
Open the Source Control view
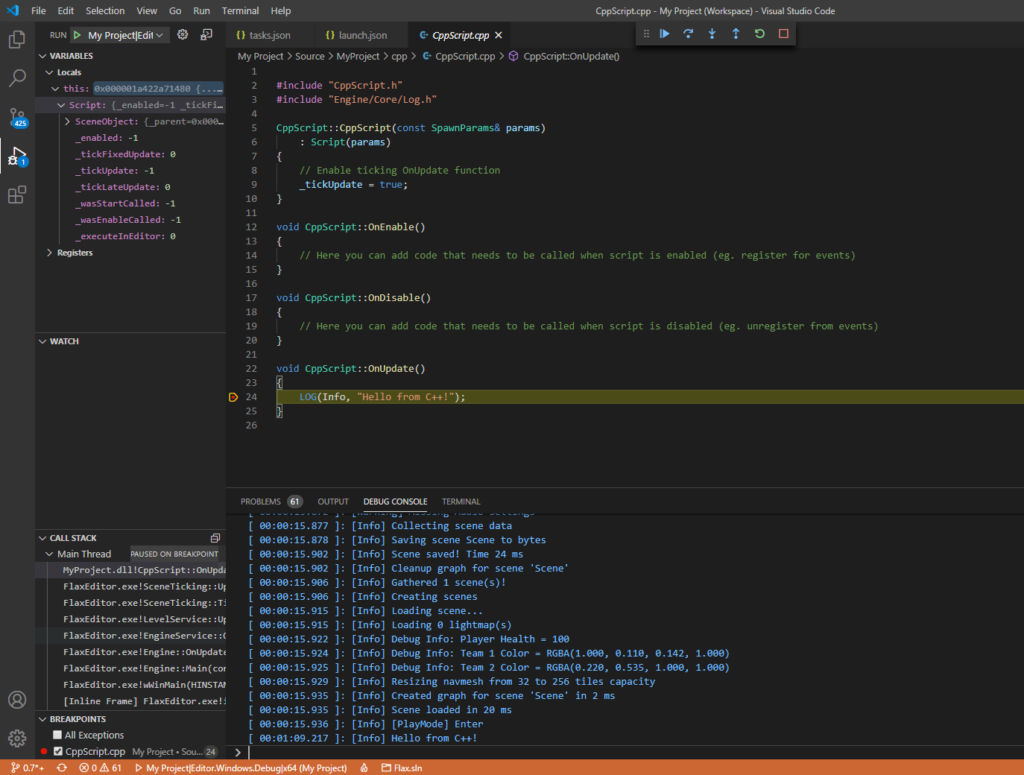(17, 118)
